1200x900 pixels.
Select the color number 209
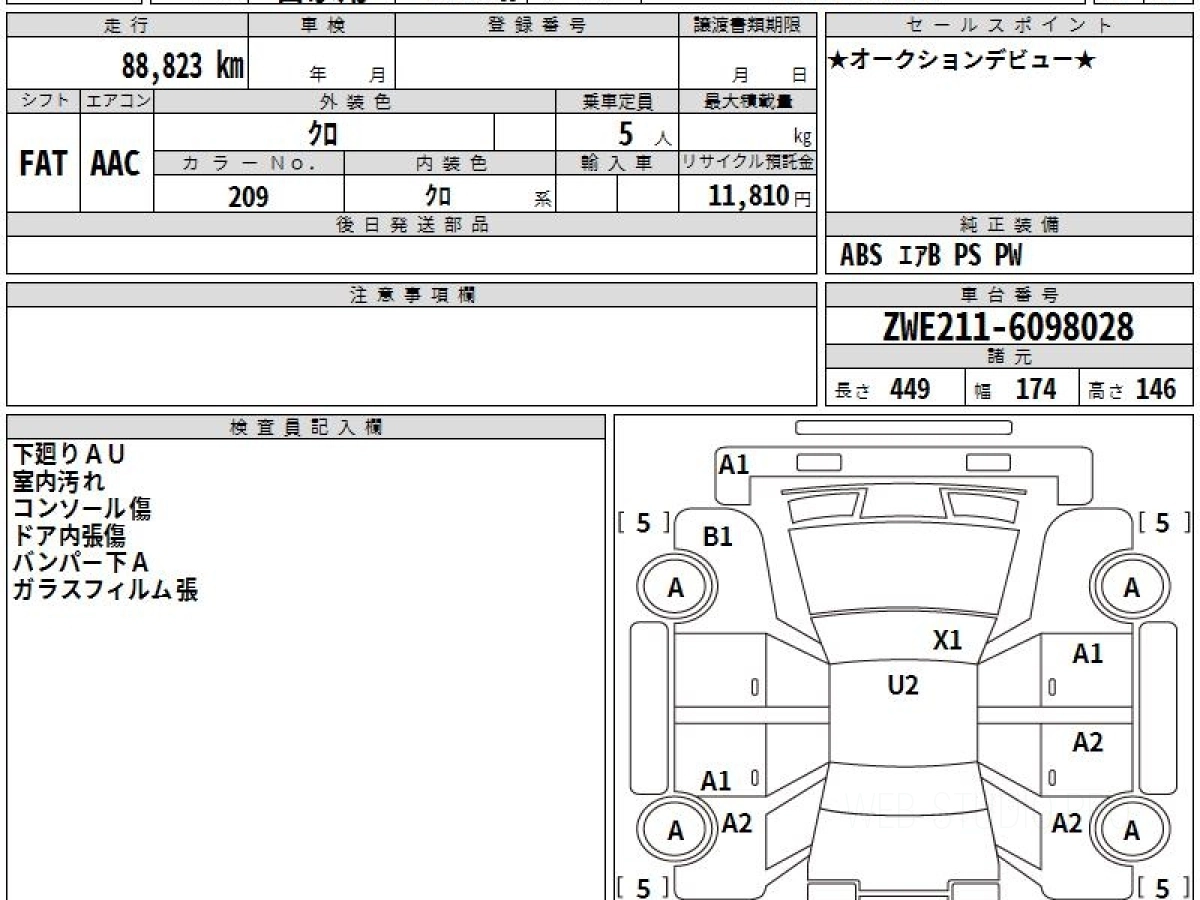pos(248,196)
